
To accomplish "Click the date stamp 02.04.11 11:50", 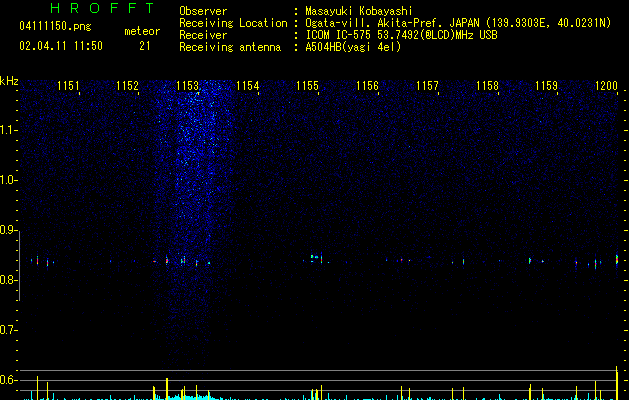I will [x=61, y=46].
